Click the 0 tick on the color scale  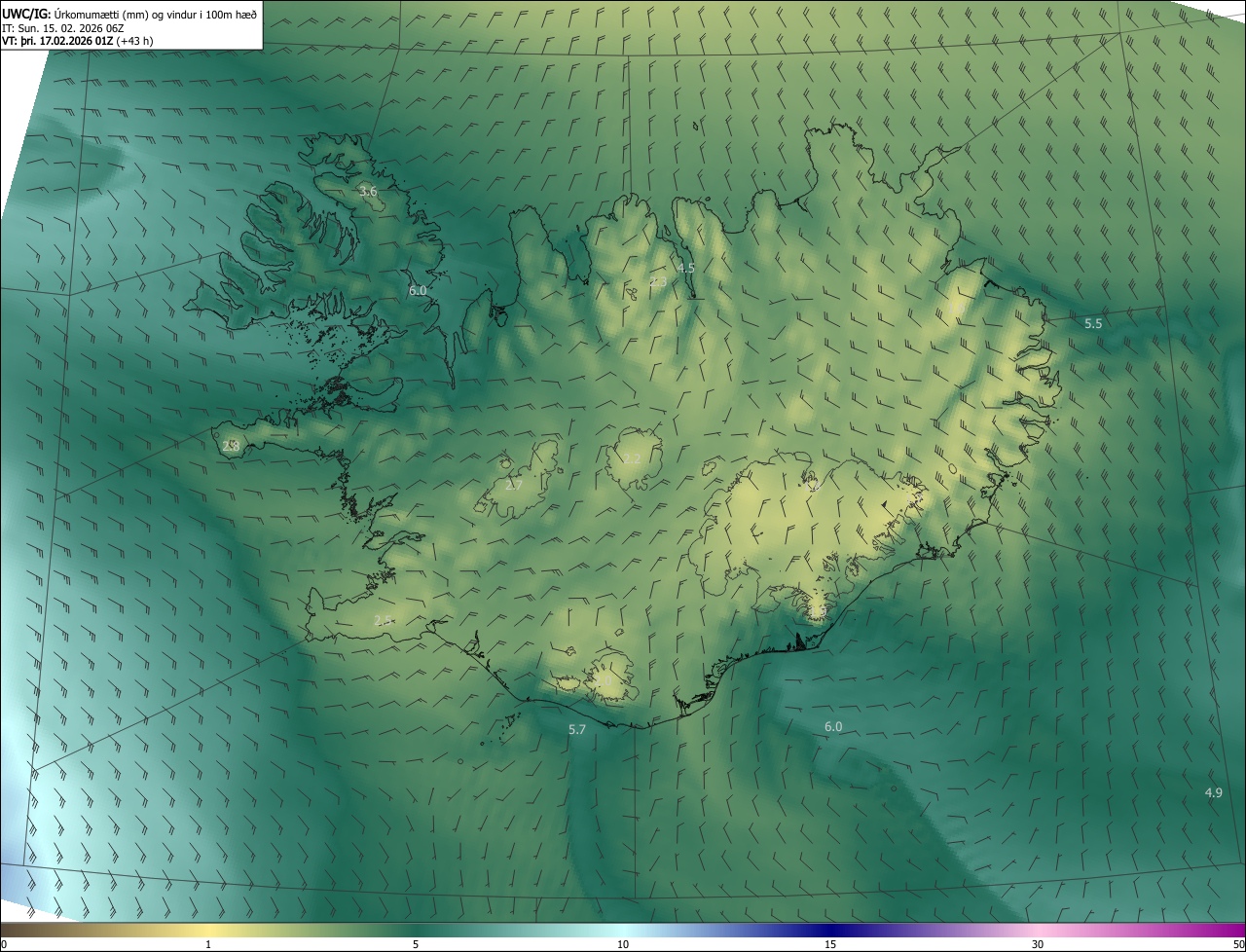point(4,944)
